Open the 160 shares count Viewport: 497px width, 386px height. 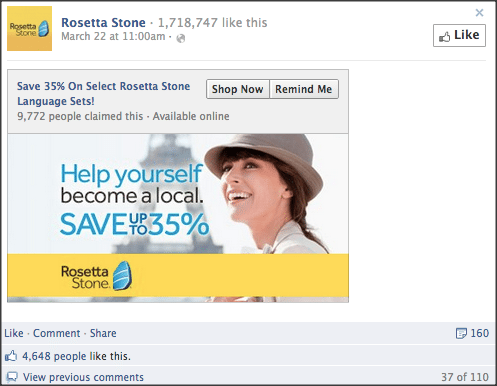tap(480, 333)
